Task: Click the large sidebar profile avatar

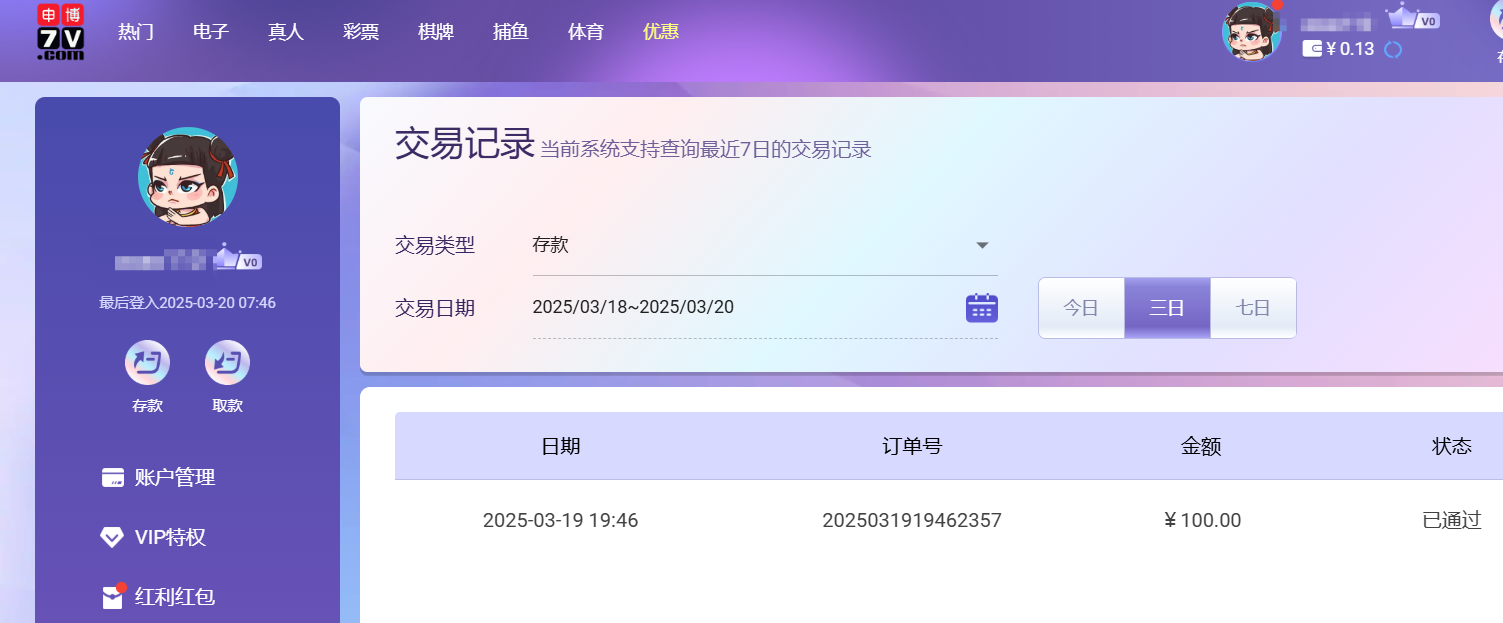Action: [x=187, y=177]
